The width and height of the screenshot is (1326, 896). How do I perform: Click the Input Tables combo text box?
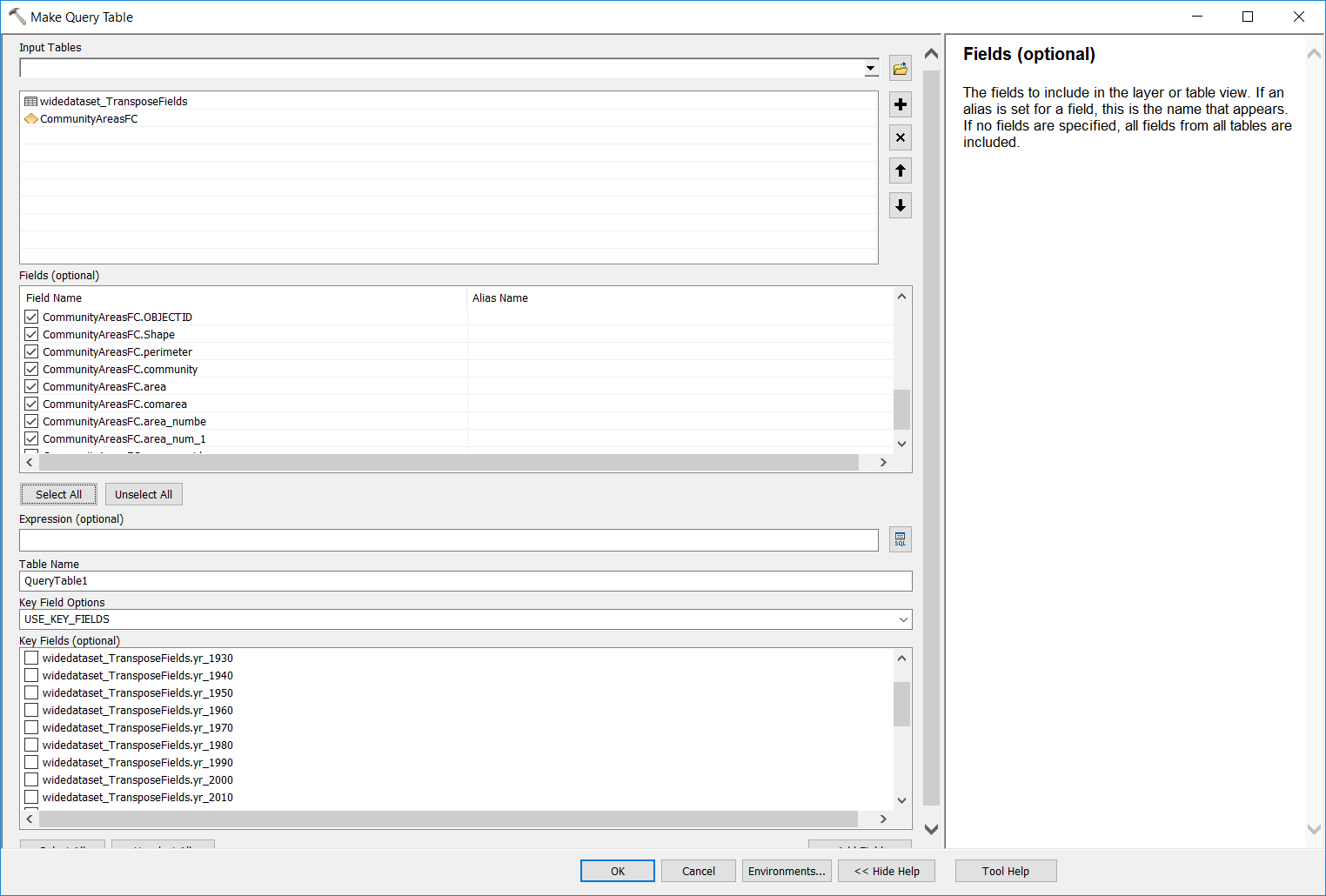tap(441, 69)
